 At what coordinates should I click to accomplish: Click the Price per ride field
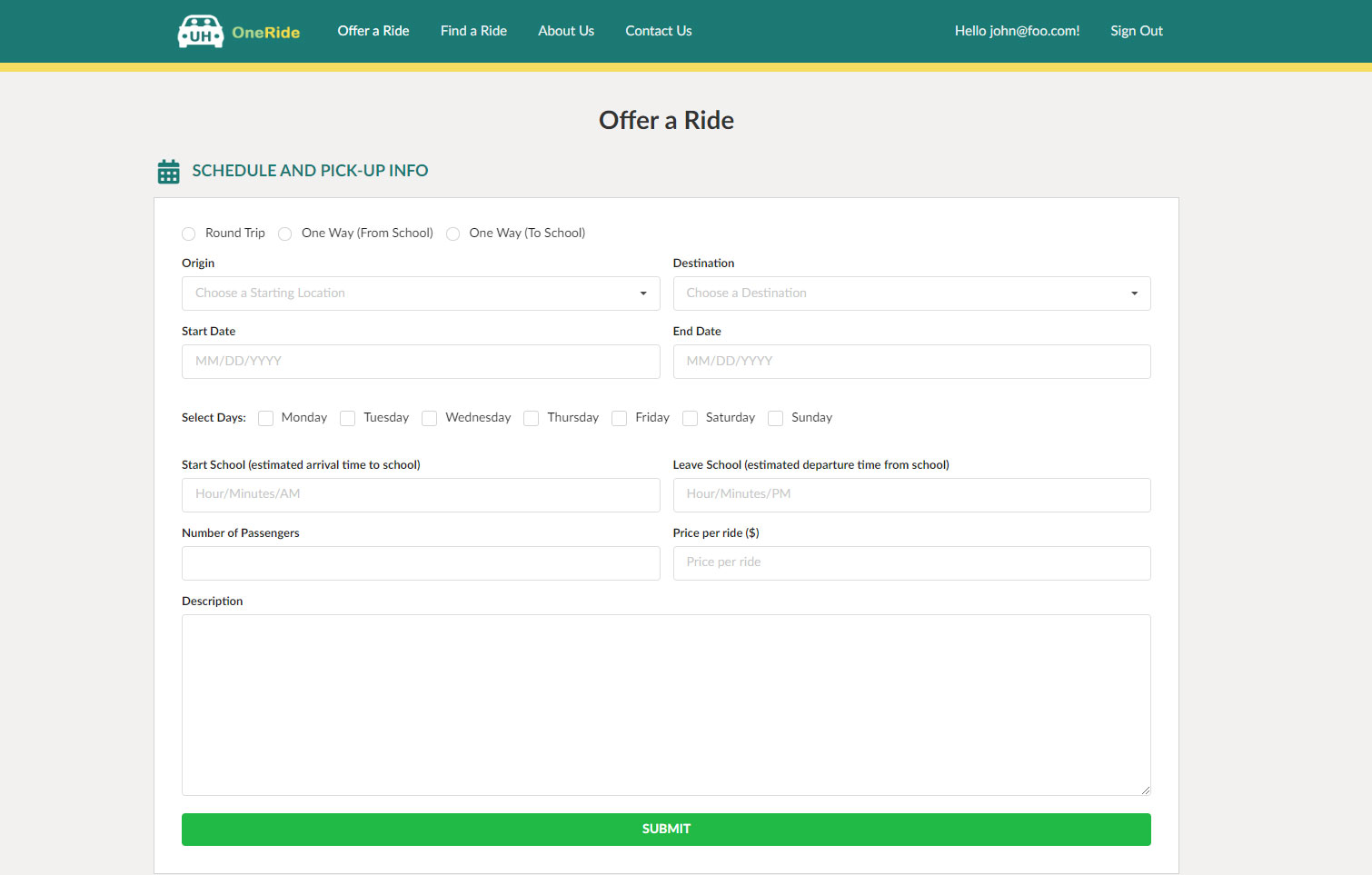910,562
